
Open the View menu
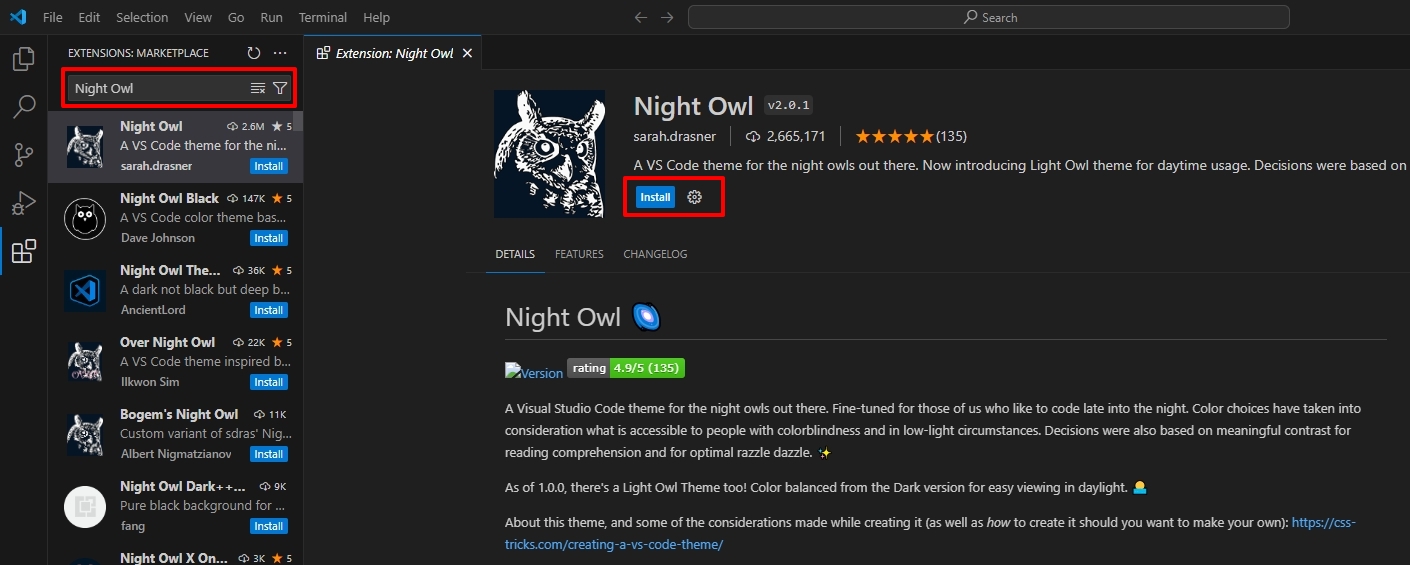(x=198, y=17)
